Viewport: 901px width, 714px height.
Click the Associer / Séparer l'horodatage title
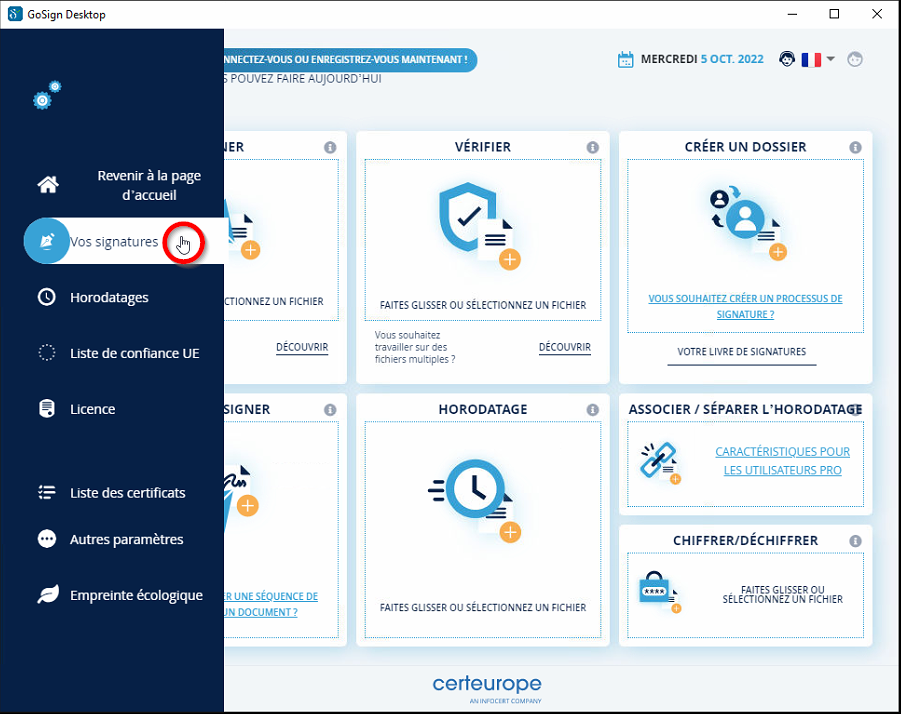point(745,410)
